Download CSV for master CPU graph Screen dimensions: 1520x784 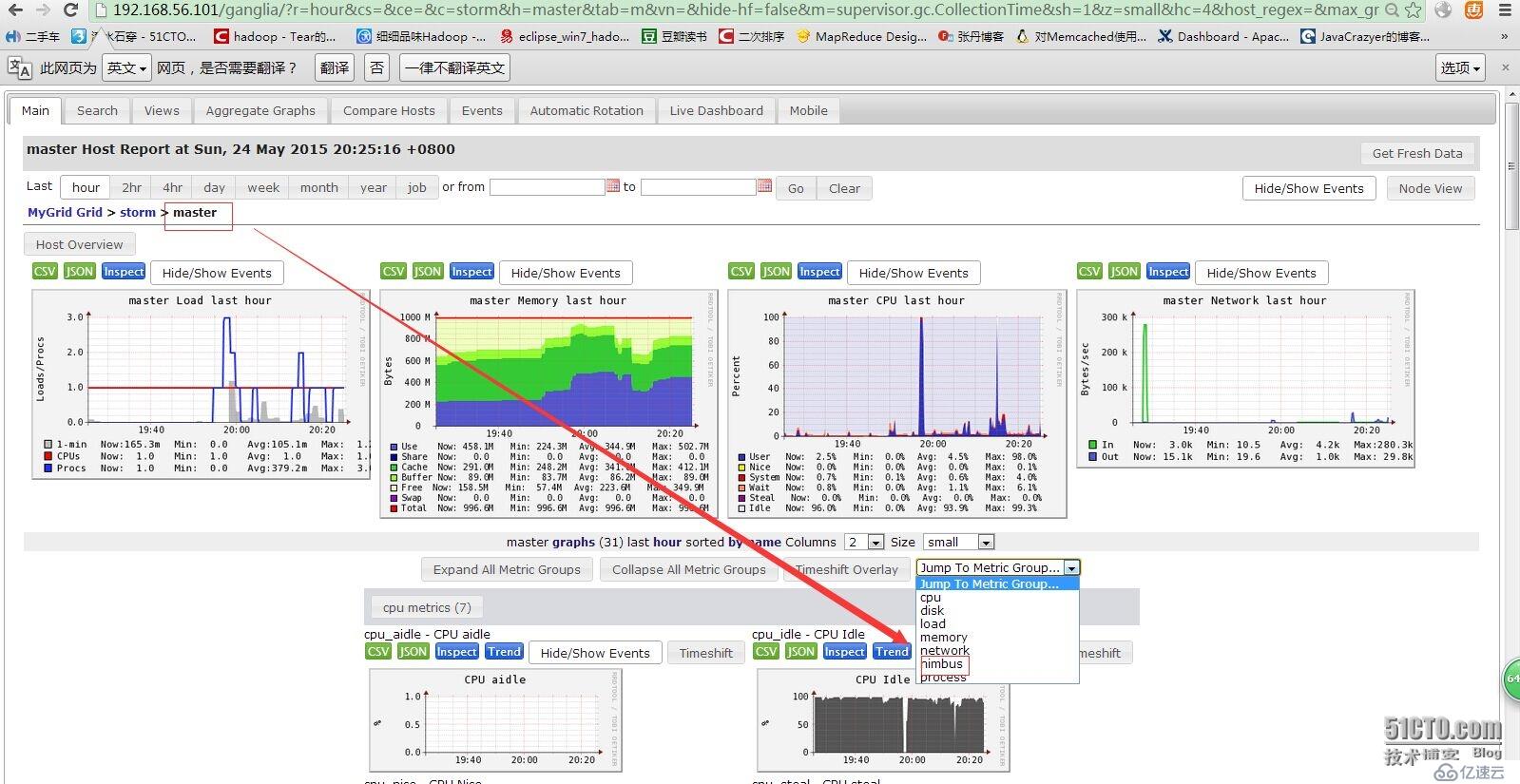[741, 272]
